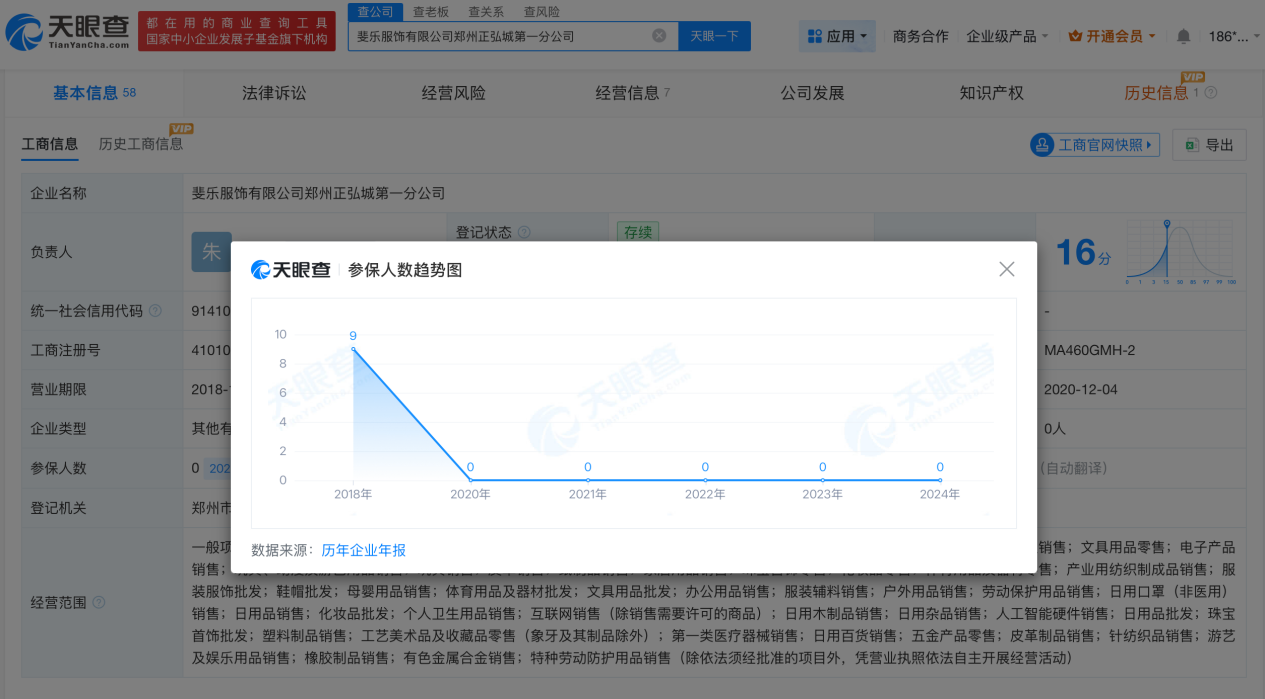Close the 参保人数趋势图 popup
The width and height of the screenshot is (1265, 699).
pos(1006,269)
